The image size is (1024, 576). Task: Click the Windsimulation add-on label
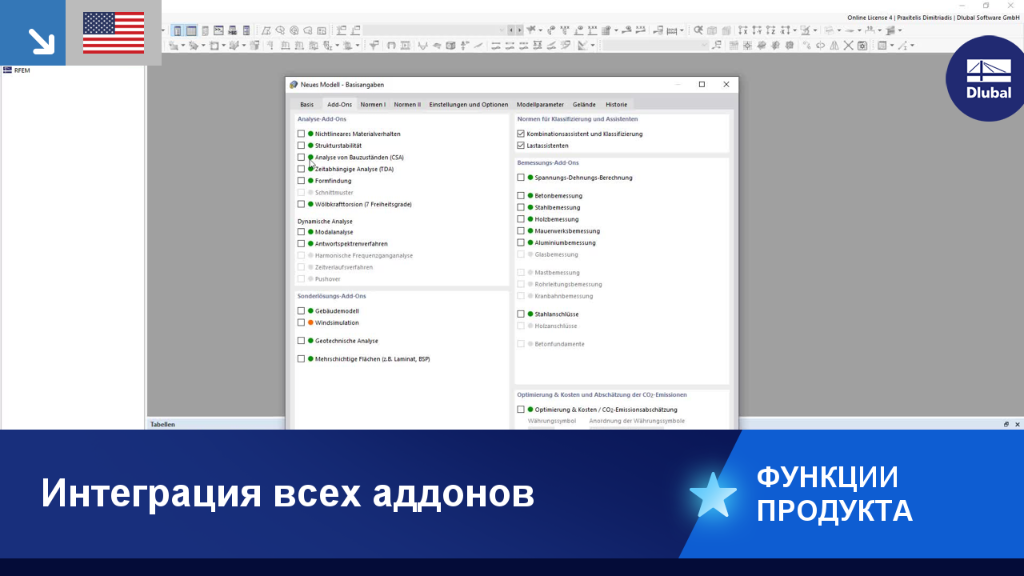coord(337,323)
